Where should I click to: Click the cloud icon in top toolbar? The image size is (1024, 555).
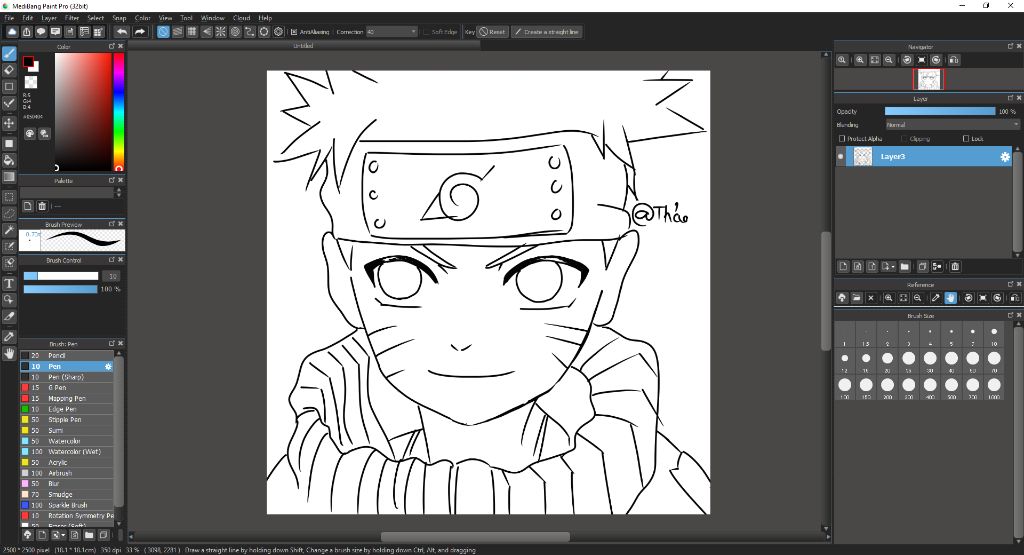pyautogui.click(x=12, y=31)
